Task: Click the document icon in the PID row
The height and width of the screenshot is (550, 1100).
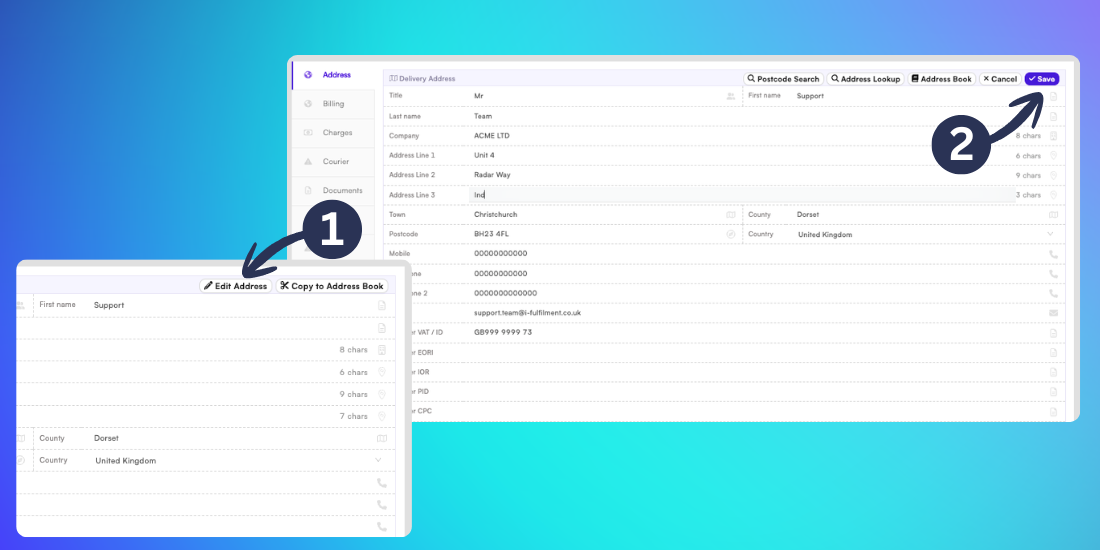Action: point(1053,391)
